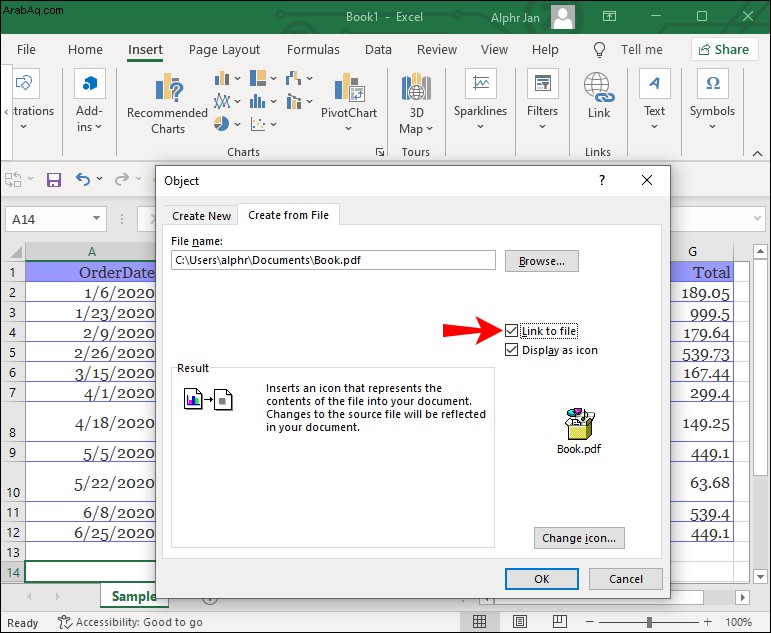Viewport: 771px width, 633px height.
Task: Select the Create from File tab
Action: (x=289, y=215)
